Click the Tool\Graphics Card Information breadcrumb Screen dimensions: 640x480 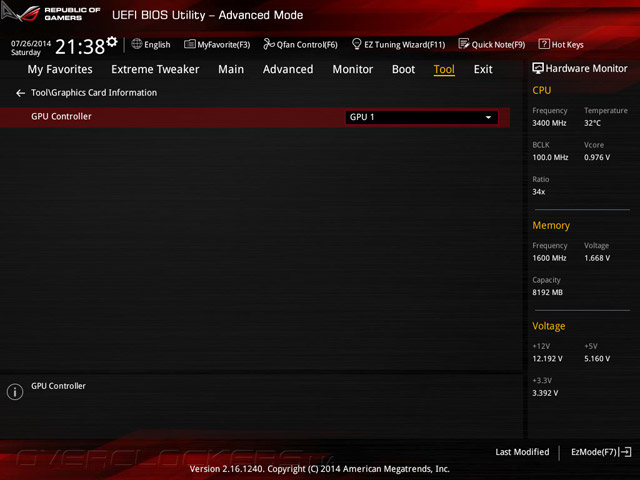pos(94,93)
